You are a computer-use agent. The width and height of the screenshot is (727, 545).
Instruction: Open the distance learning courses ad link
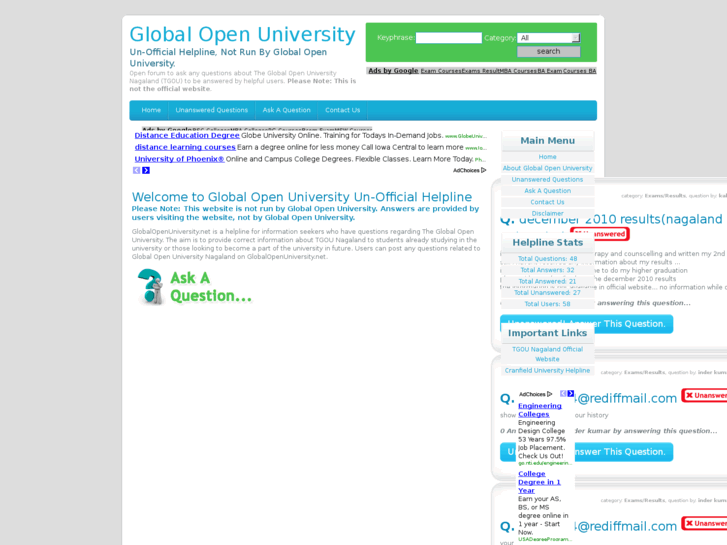[x=185, y=147]
